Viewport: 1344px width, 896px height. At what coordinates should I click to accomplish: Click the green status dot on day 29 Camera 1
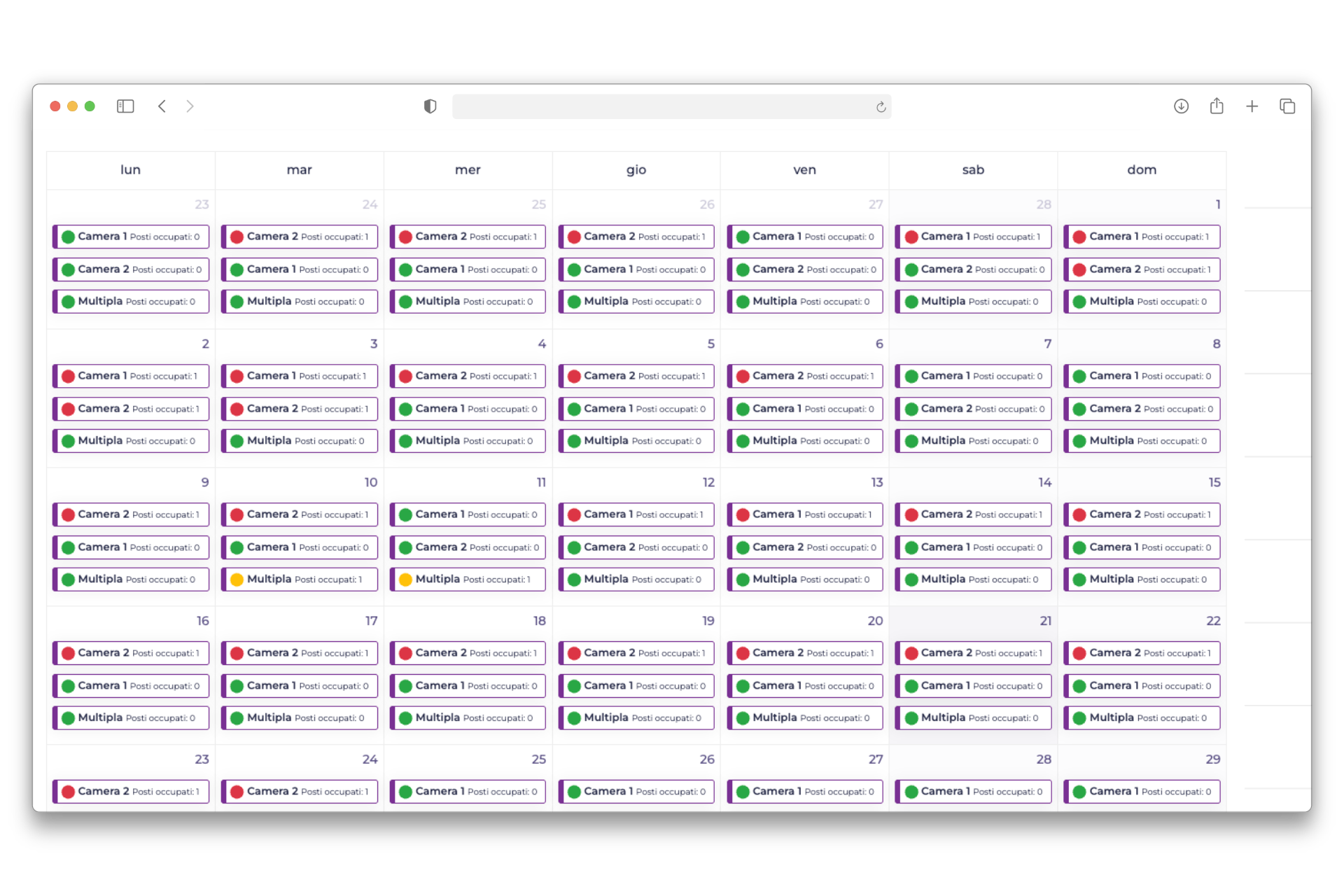[x=1079, y=792]
